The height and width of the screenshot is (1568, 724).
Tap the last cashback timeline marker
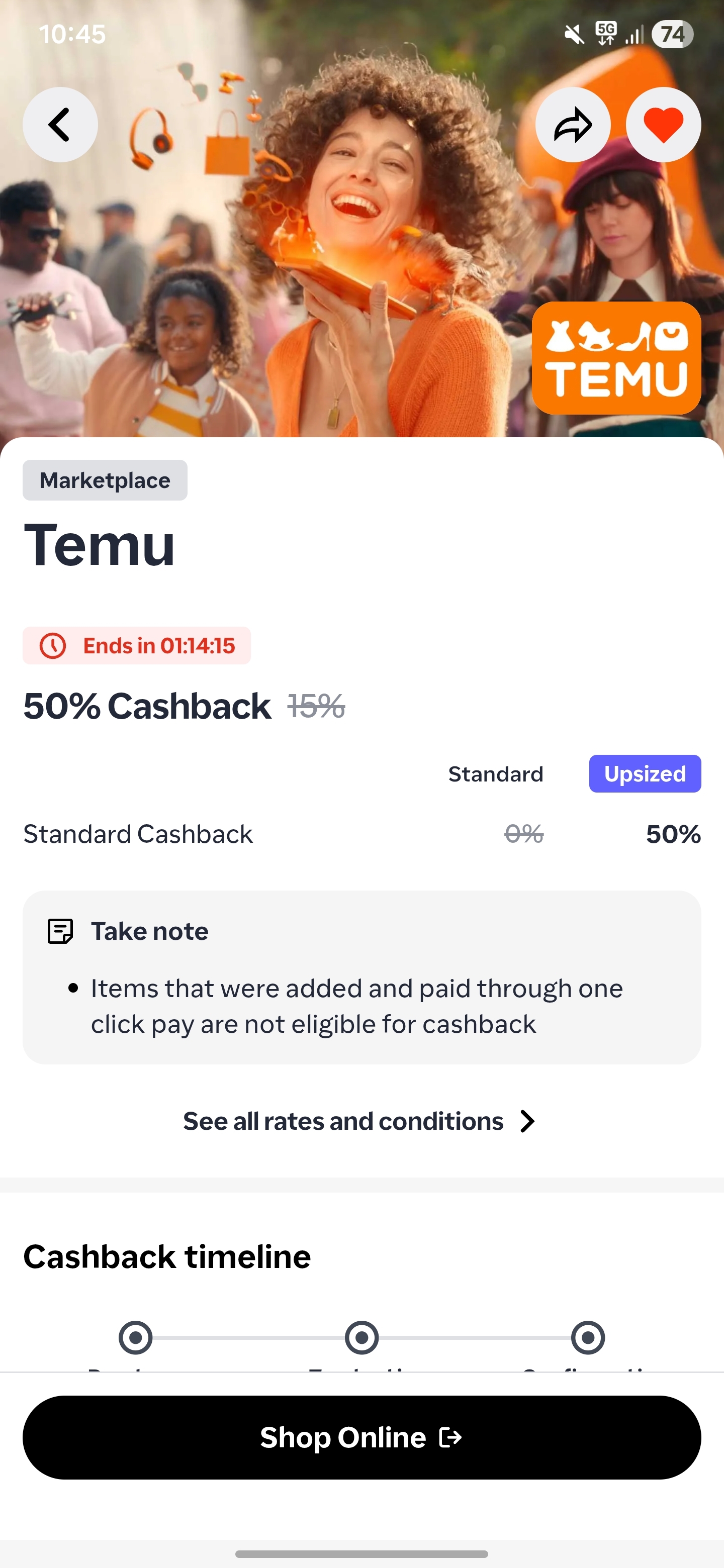tap(588, 1338)
